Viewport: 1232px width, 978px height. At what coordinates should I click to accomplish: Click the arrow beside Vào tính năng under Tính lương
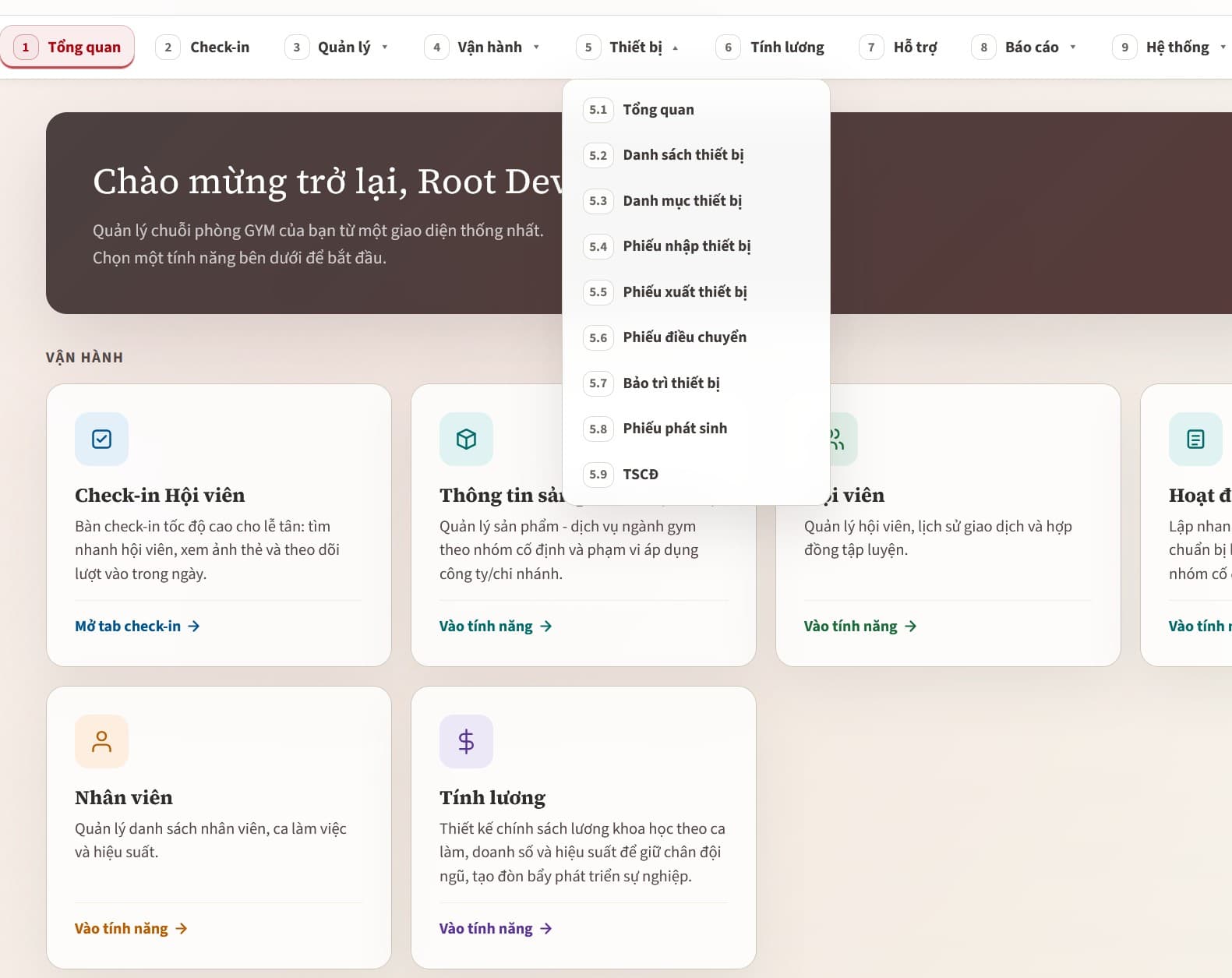coord(546,928)
